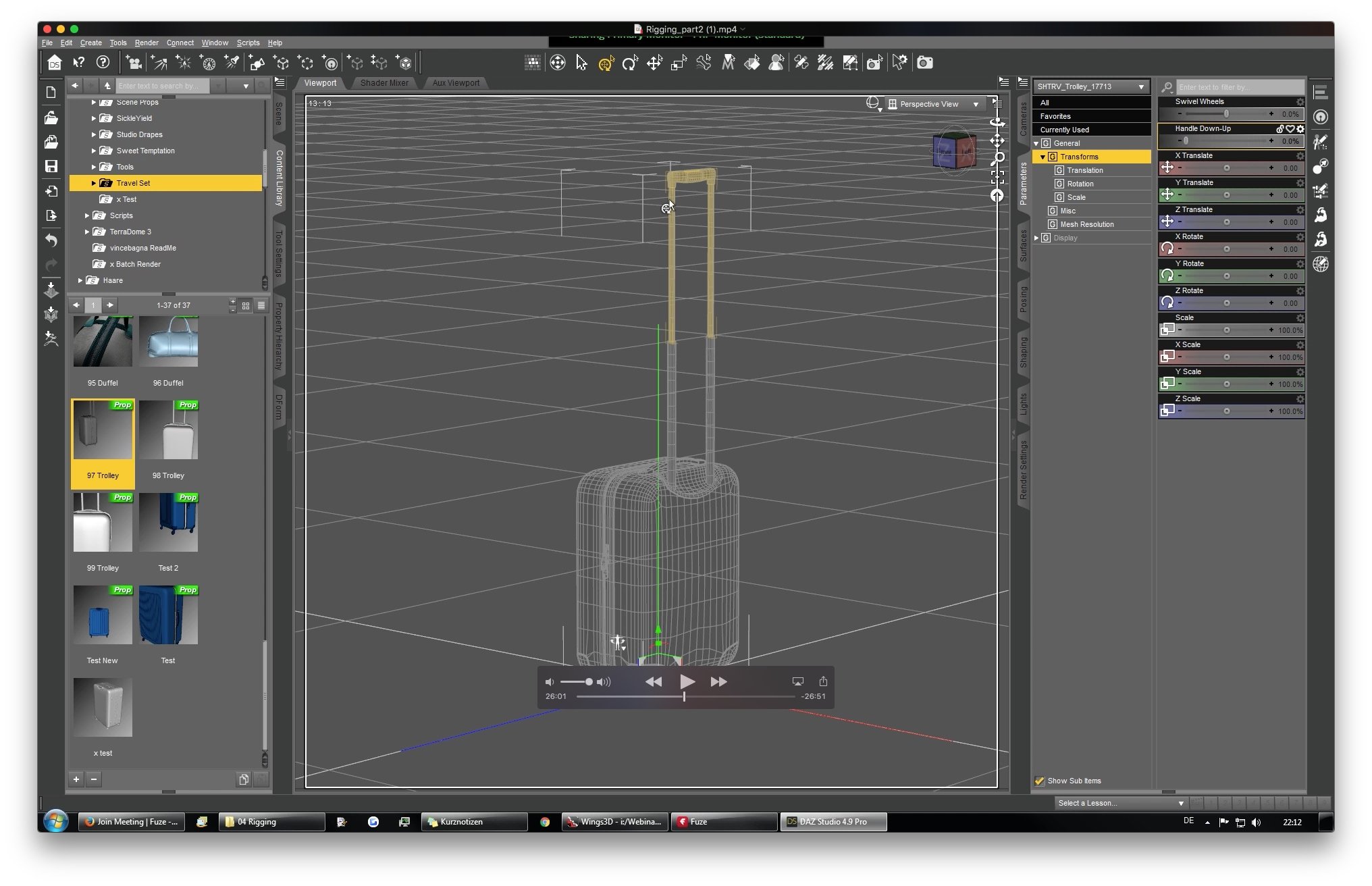Click the render camera icon
1372x886 pixels.
(924, 63)
